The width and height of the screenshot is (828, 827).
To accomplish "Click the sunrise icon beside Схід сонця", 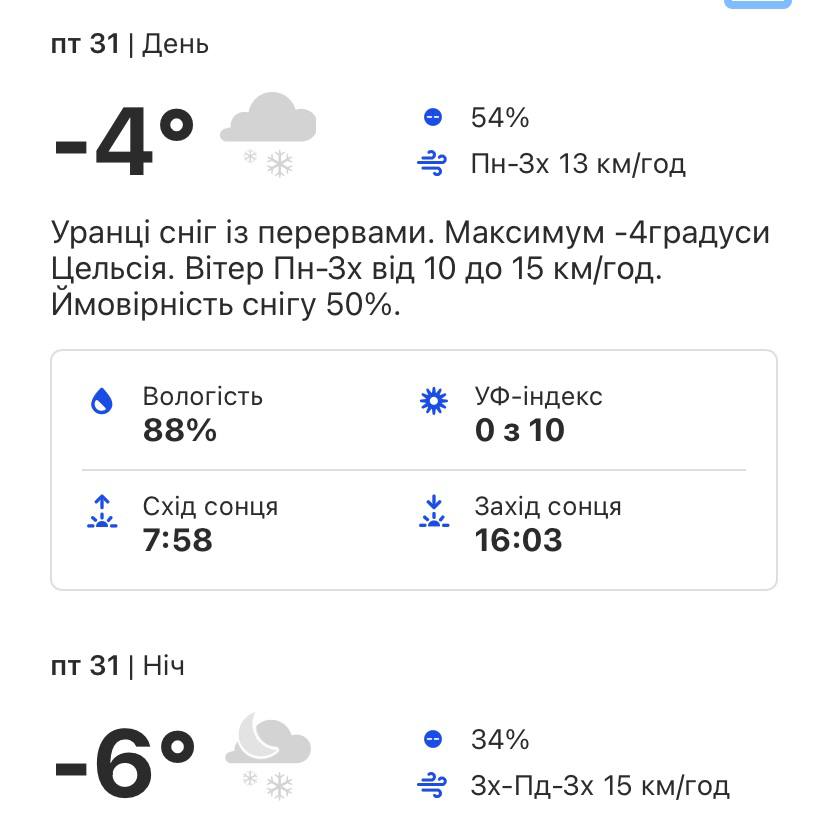I will coord(101,512).
